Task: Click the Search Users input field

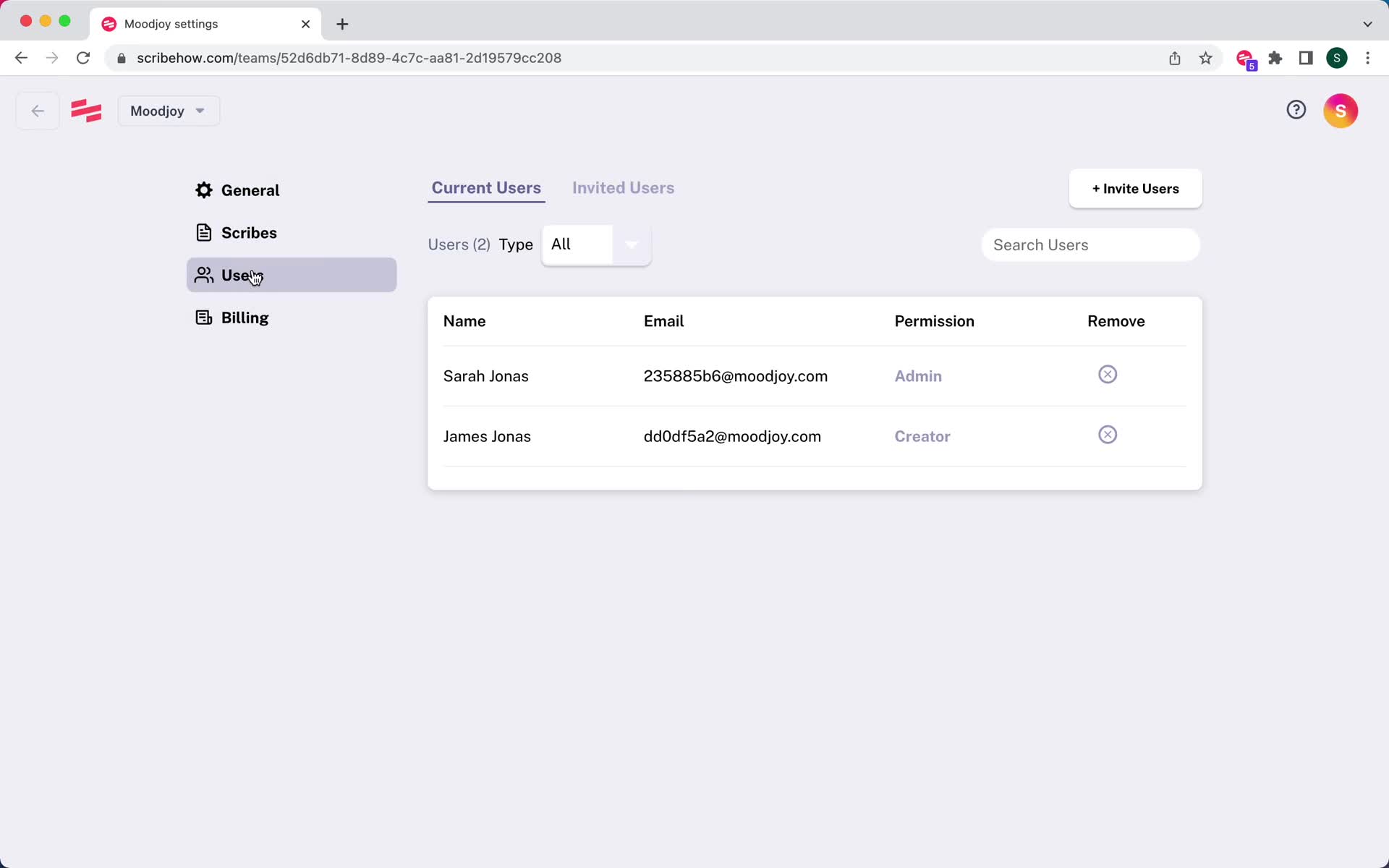Action: pyautogui.click(x=1090, y=244)
